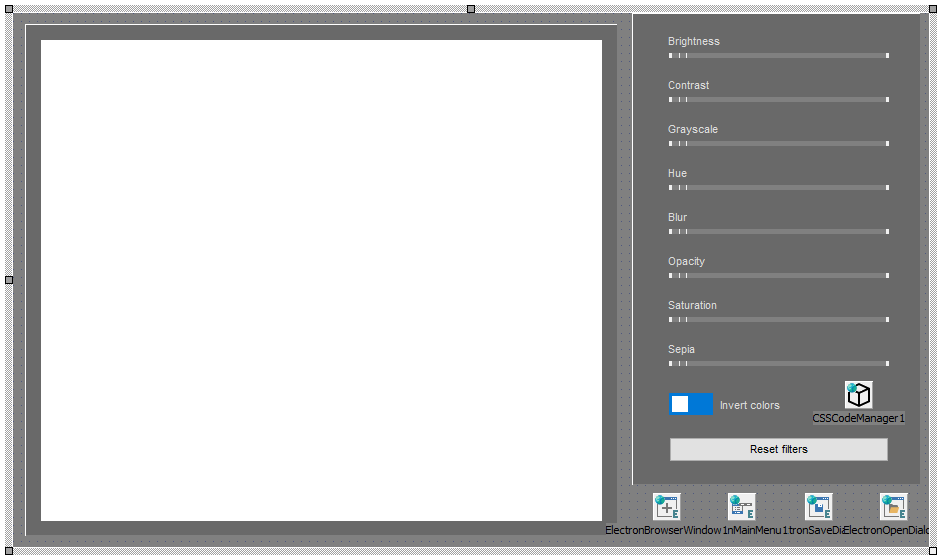
Task: Select the ElectronOpenDialog component icon
Action: click(x=894, y=507)
